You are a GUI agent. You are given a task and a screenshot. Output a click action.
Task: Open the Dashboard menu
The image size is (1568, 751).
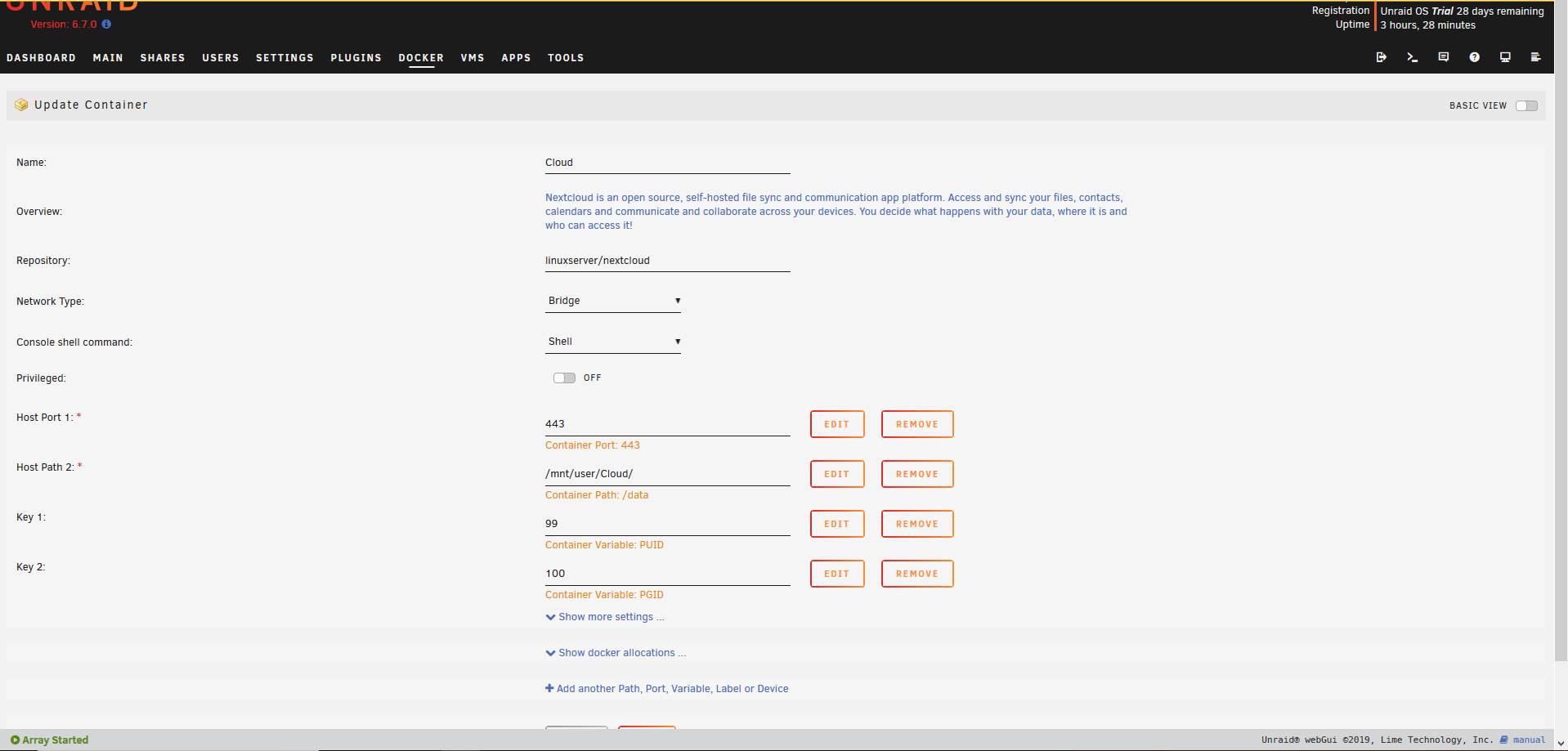click(x=41, y=58)
